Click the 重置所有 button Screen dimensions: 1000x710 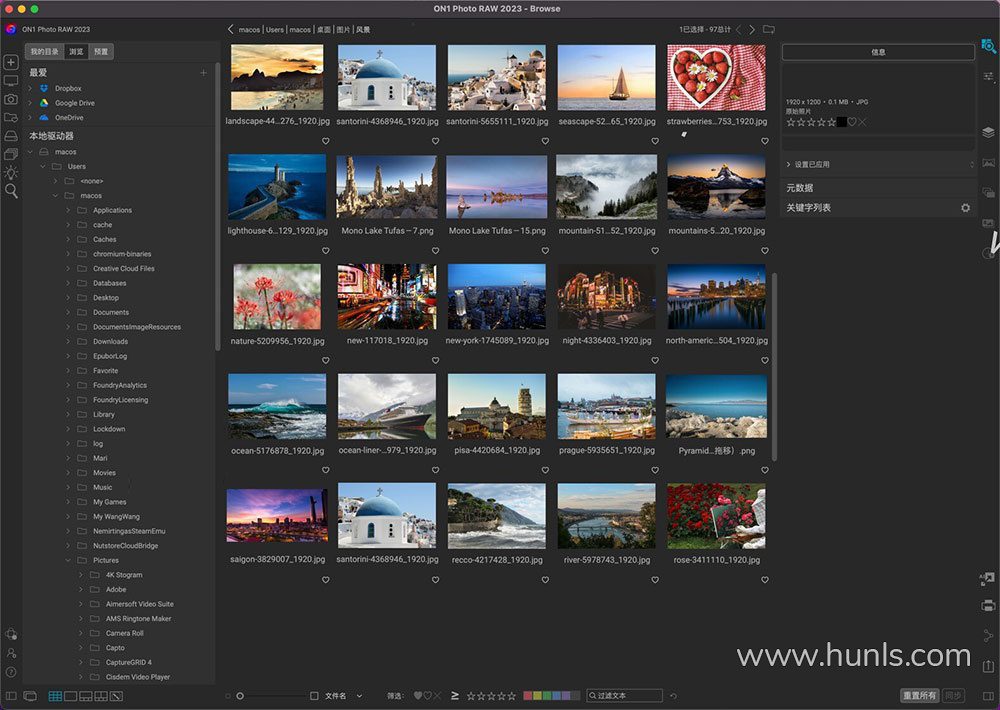click(920, 695)
